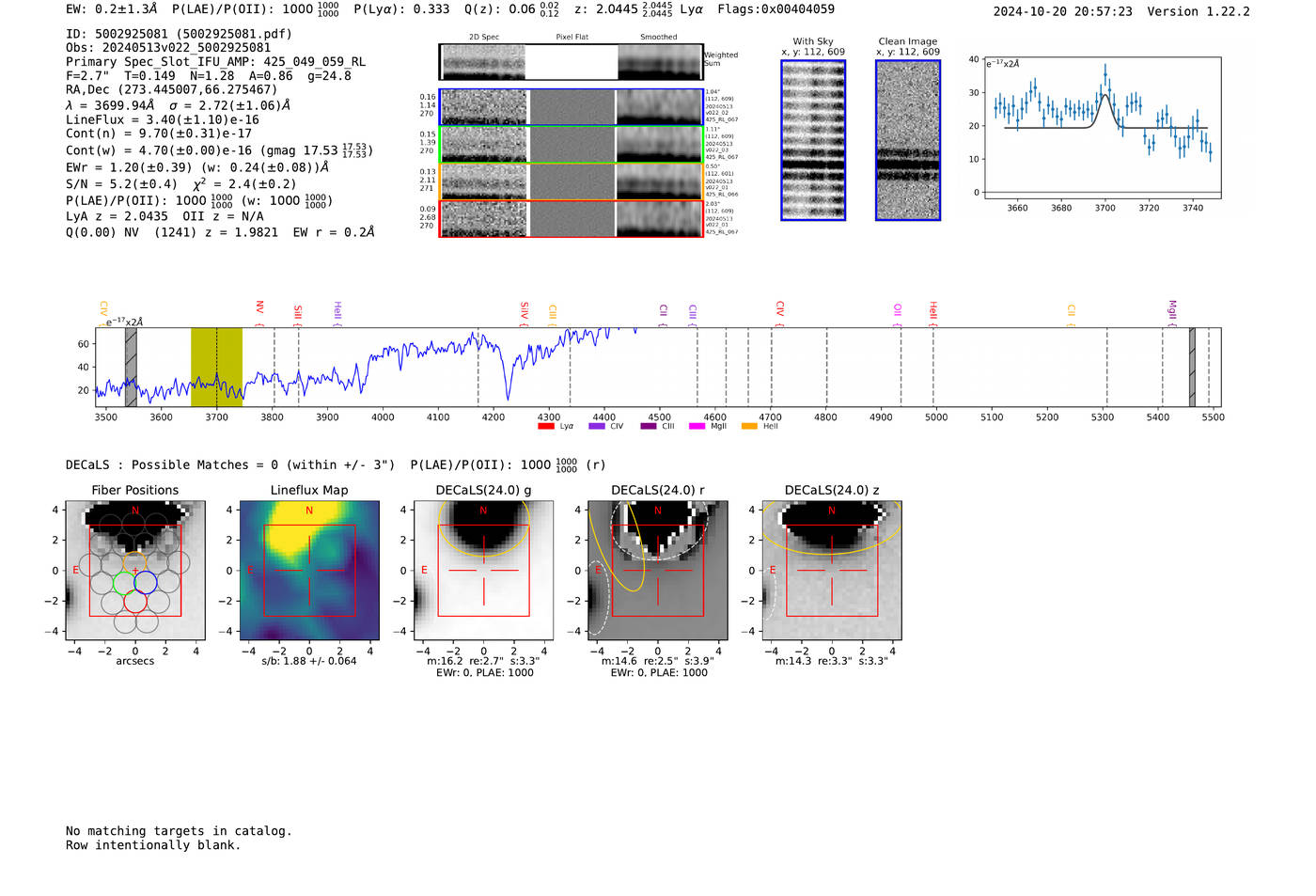Screen dimensions: 1316x896
Task: Select the Clean Image cutout
Action: (x=908, y=140)
